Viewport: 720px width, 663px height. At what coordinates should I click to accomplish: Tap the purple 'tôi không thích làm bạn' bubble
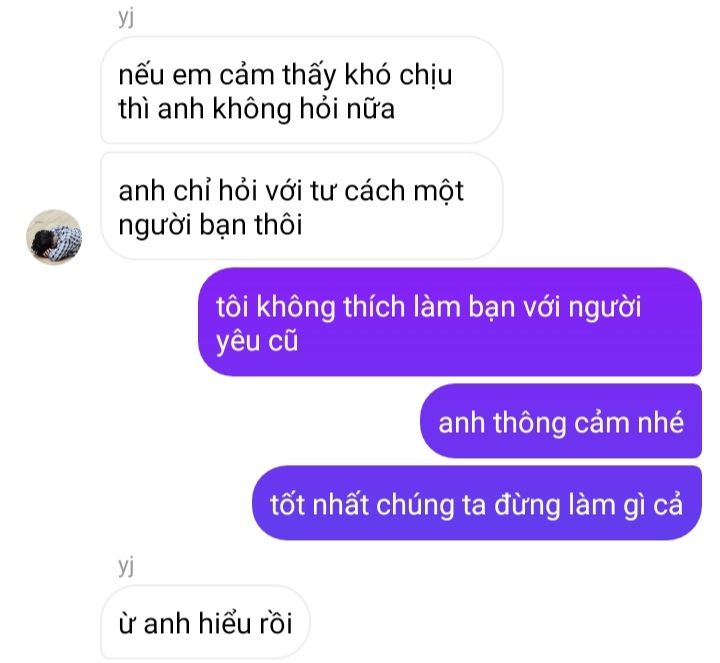(x=450, y=322)
